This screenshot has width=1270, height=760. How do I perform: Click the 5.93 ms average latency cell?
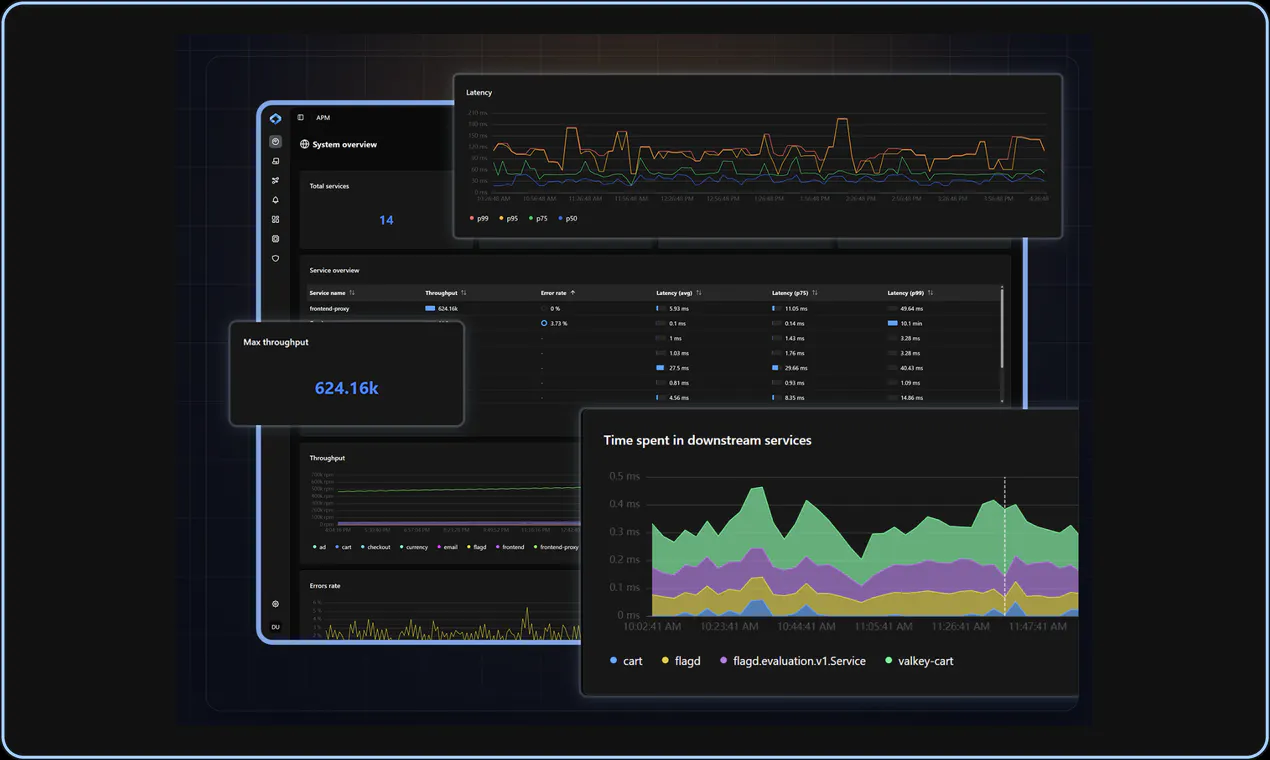pos(673,309)
